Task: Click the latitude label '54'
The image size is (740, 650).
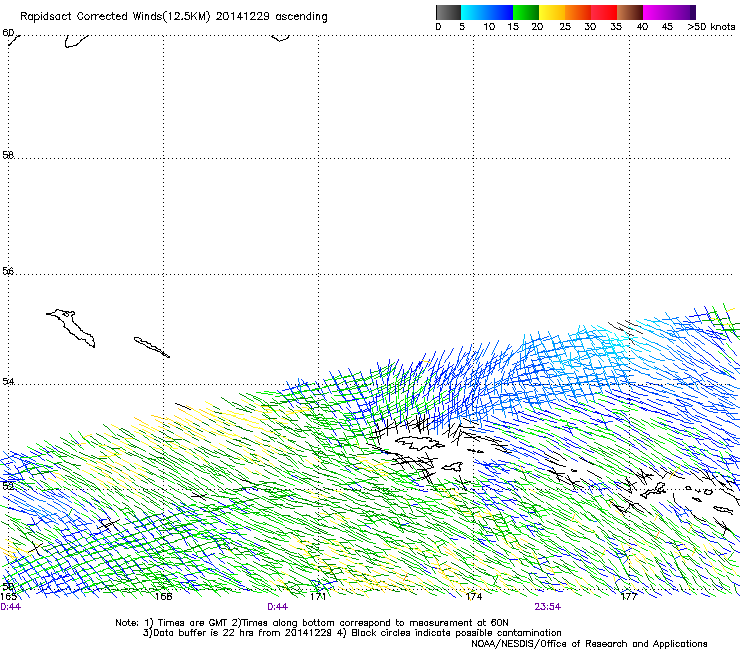Action: [8, 381]
